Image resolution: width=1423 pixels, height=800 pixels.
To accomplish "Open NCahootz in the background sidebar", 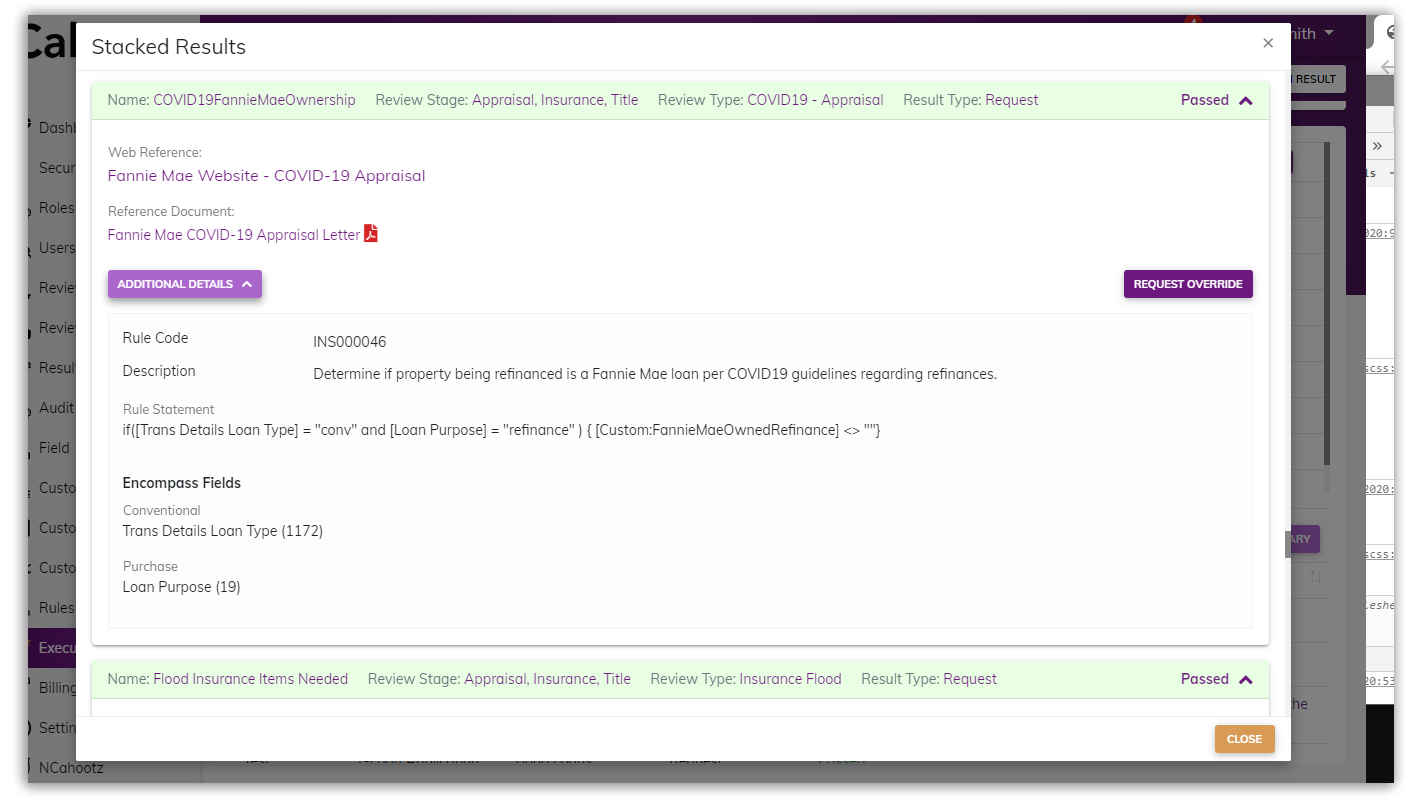I will 70,768.
